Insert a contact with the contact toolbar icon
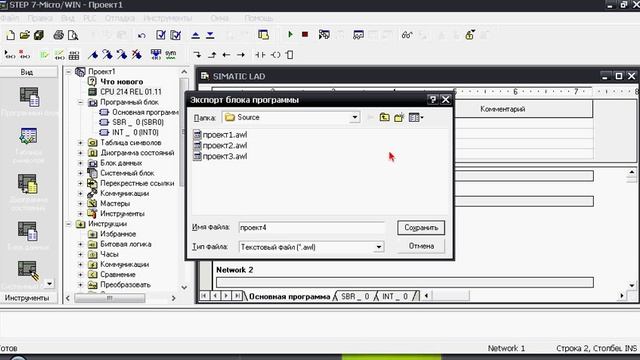This screenshot has height=360, width=640. tap(260, 55)
